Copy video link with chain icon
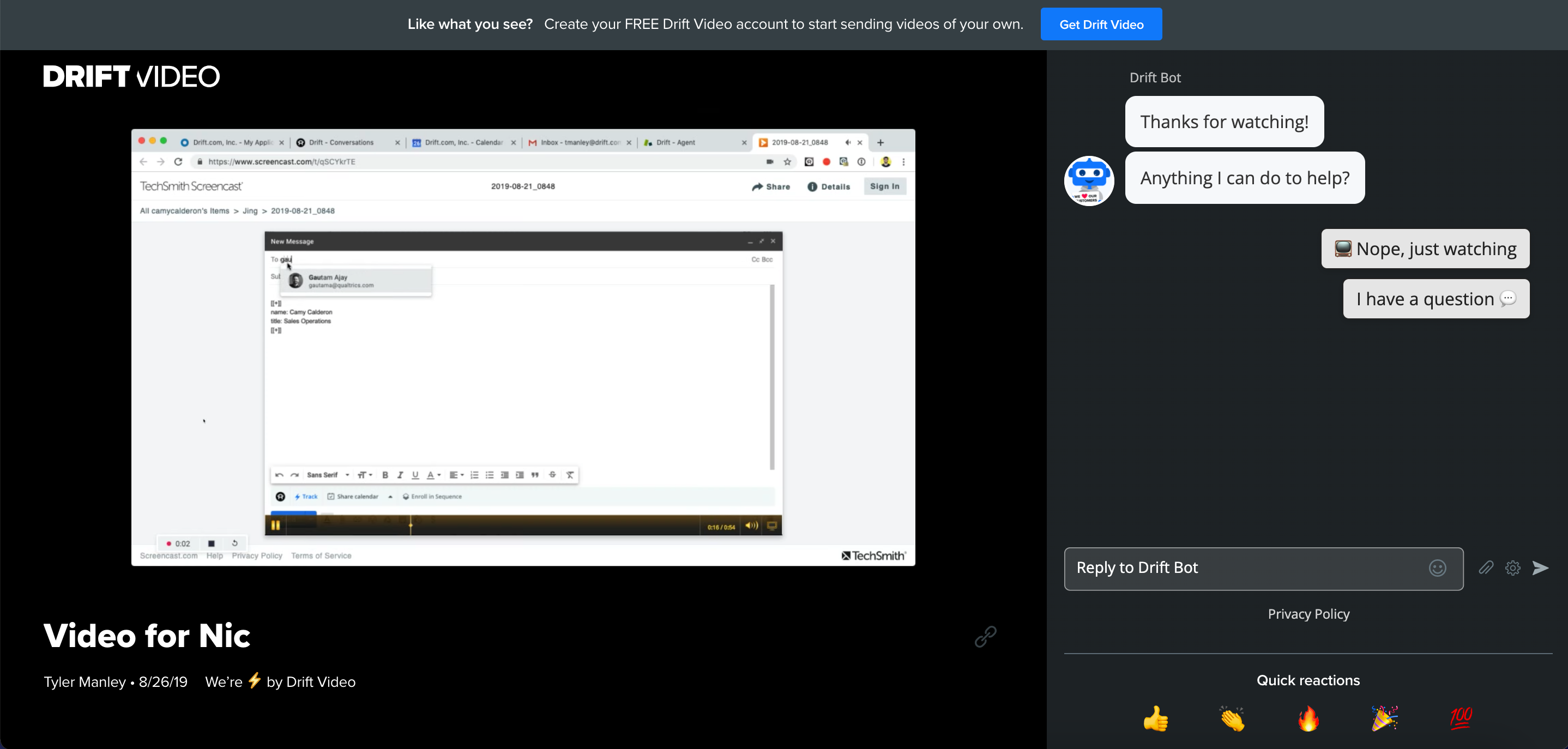1568x749 pixels. pos(985,637)
